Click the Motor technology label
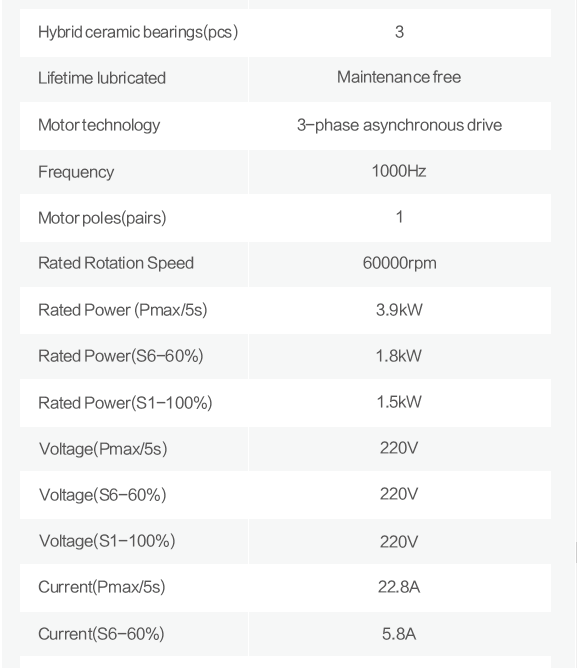 point(99,125)
